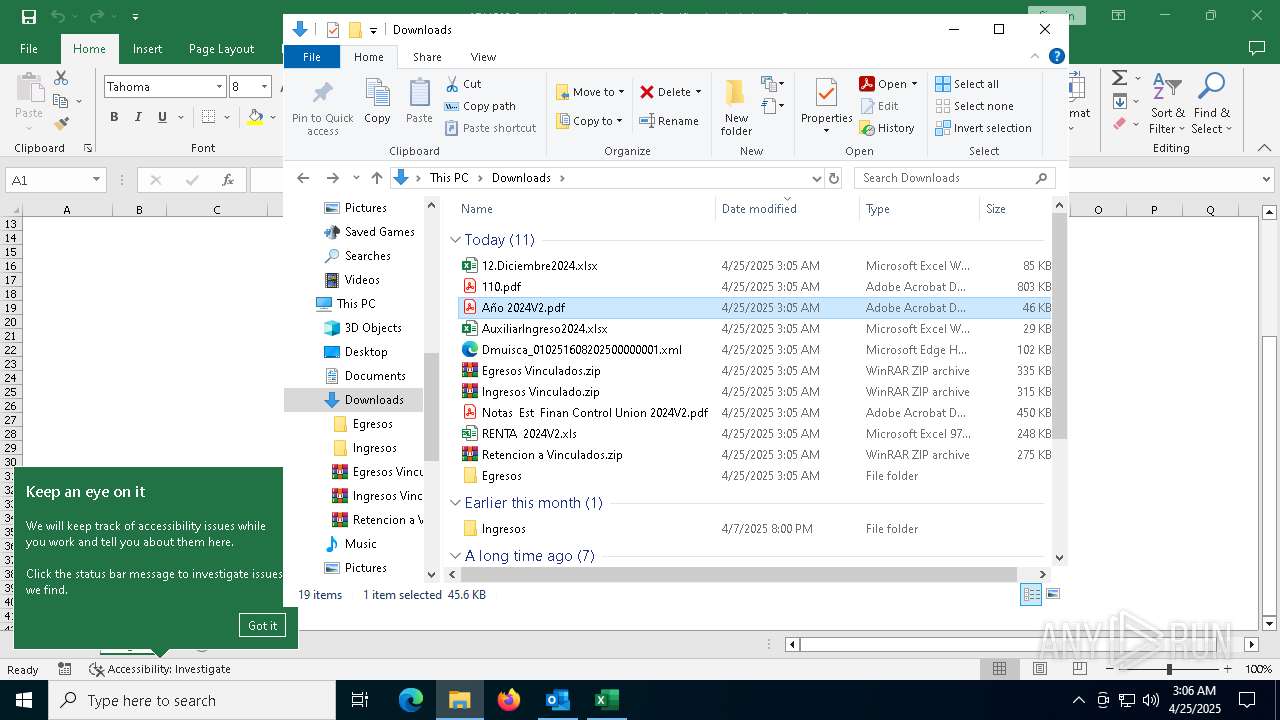The width and height of the screenshot is (1280, 720).
Task: Open file History from ribbon
Action: click(887, 128)
